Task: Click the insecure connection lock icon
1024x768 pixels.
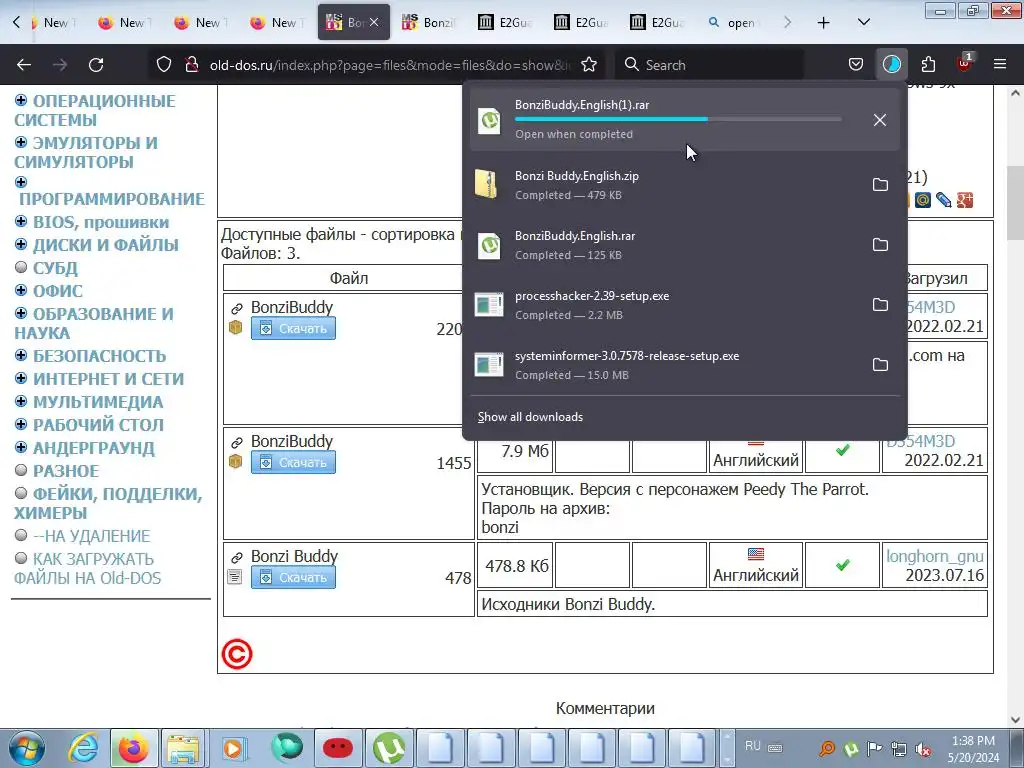Action: click(x=191, y=65)
